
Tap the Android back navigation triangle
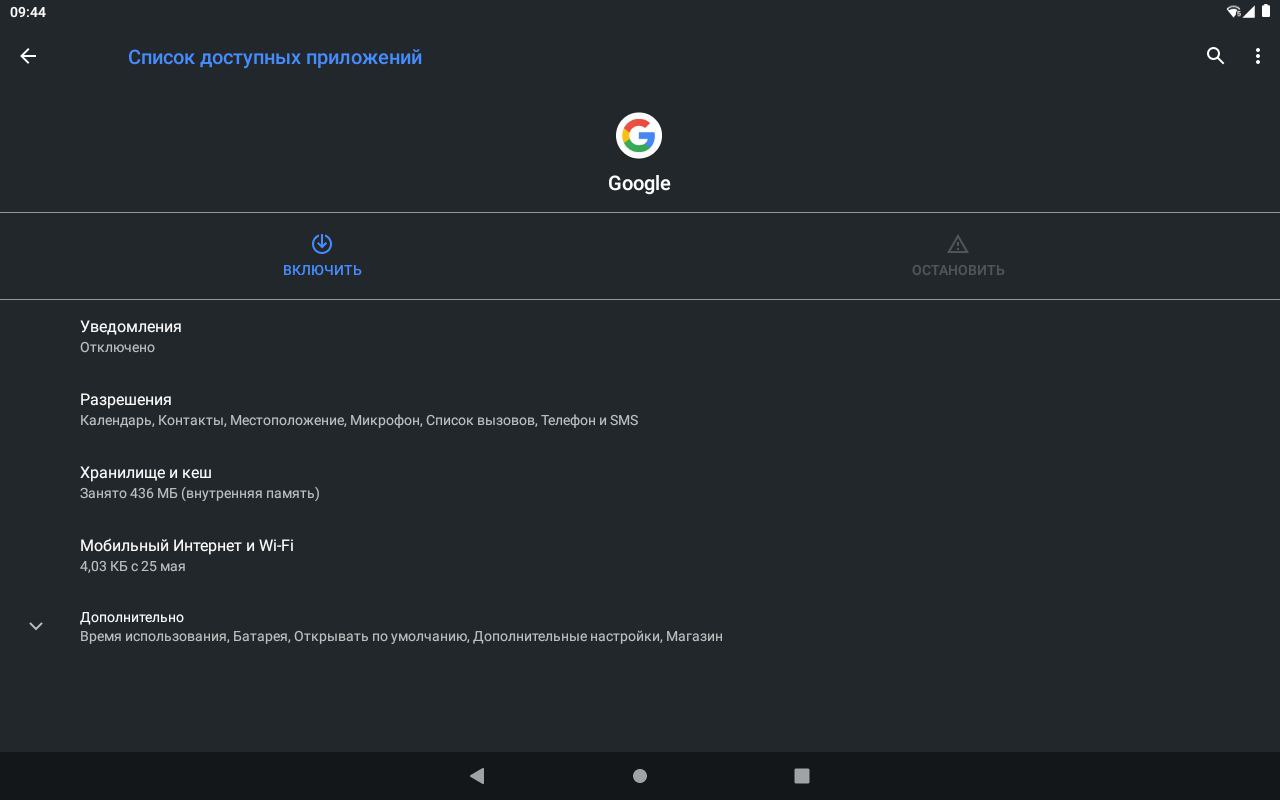pos(477,775)
